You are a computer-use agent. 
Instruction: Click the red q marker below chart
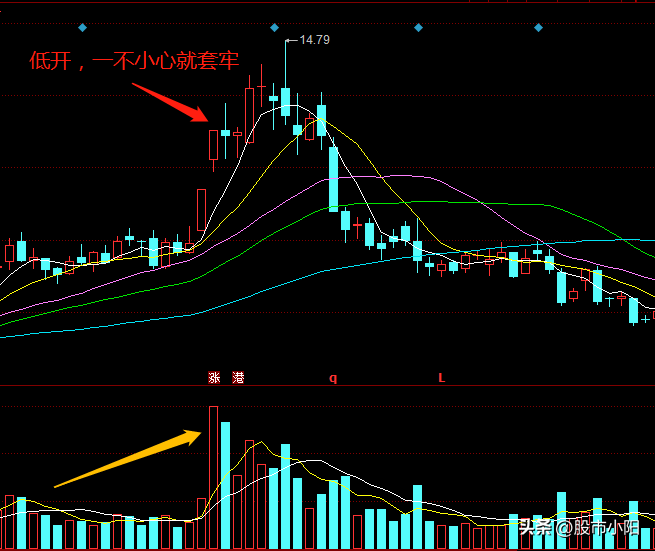tap(333, 378)
